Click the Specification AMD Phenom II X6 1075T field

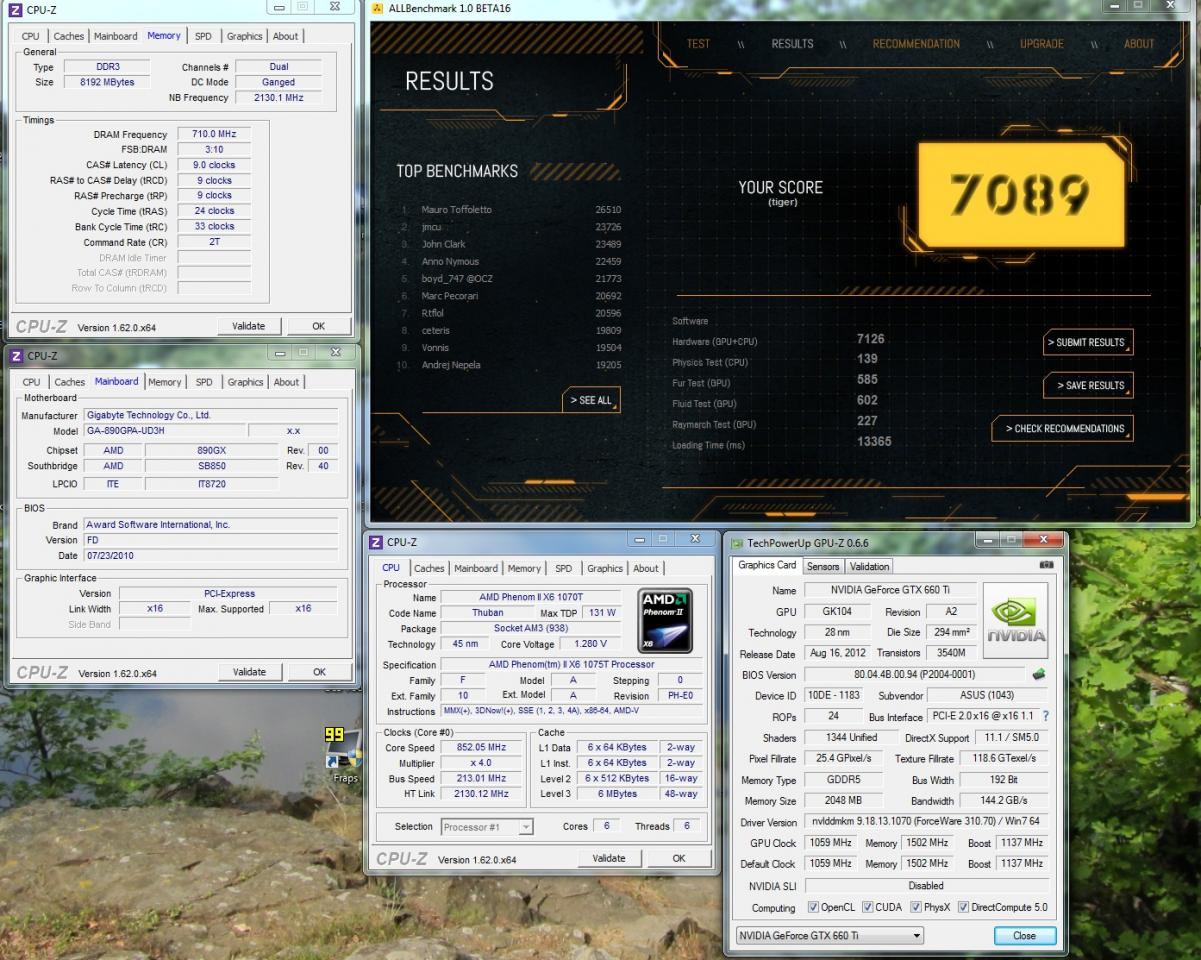[x=571, y=665]
